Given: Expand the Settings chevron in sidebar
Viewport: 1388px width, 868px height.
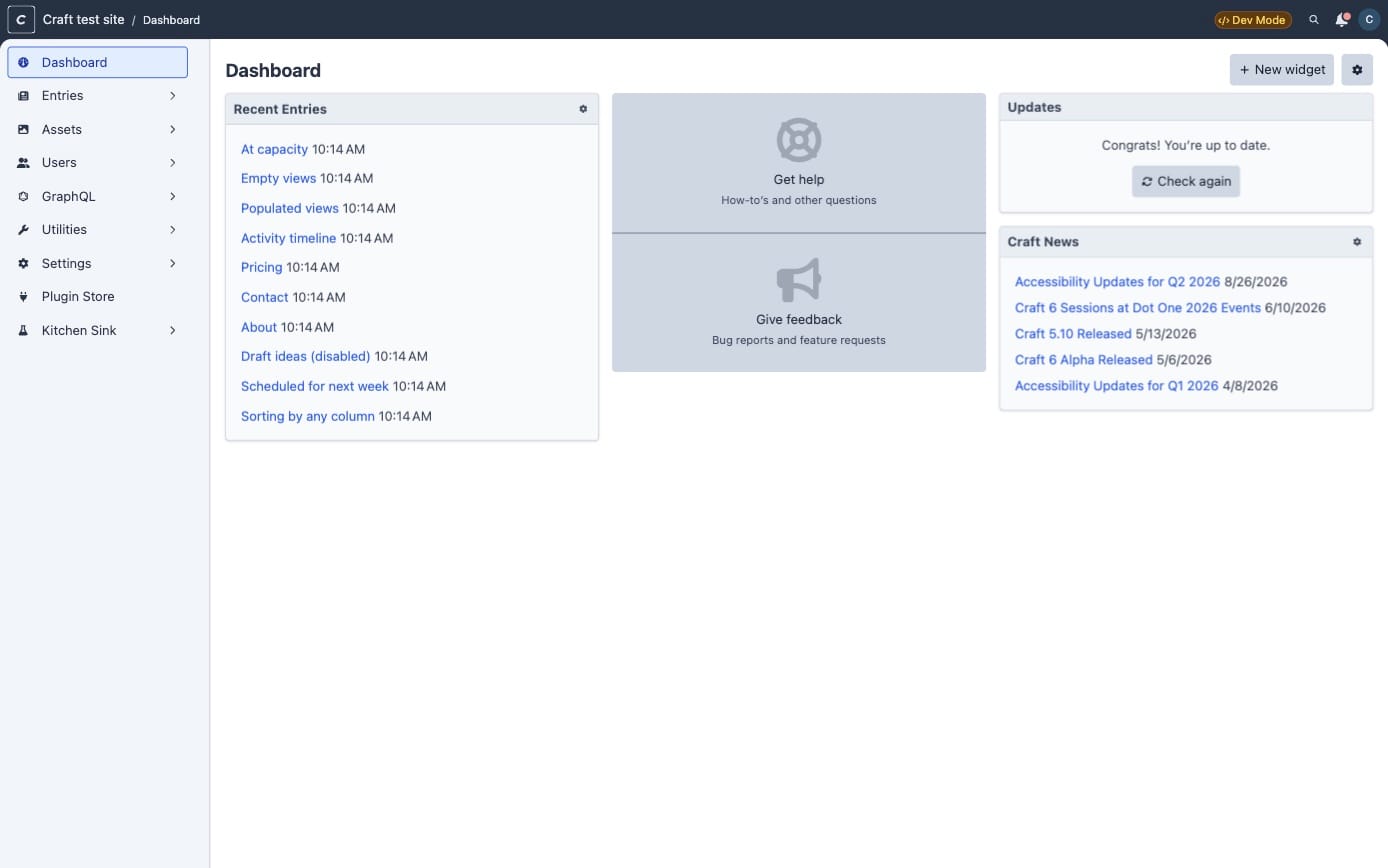Looking at the screenshot, I should click(x=173, y=264).
